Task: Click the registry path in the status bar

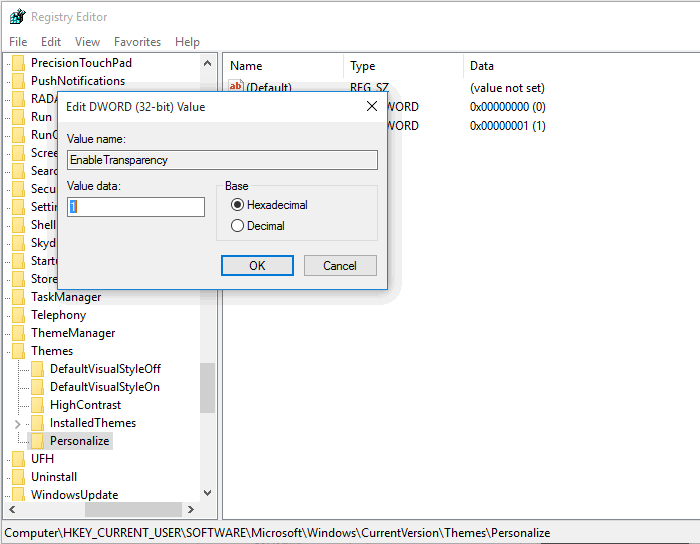Action: [277, 533]
